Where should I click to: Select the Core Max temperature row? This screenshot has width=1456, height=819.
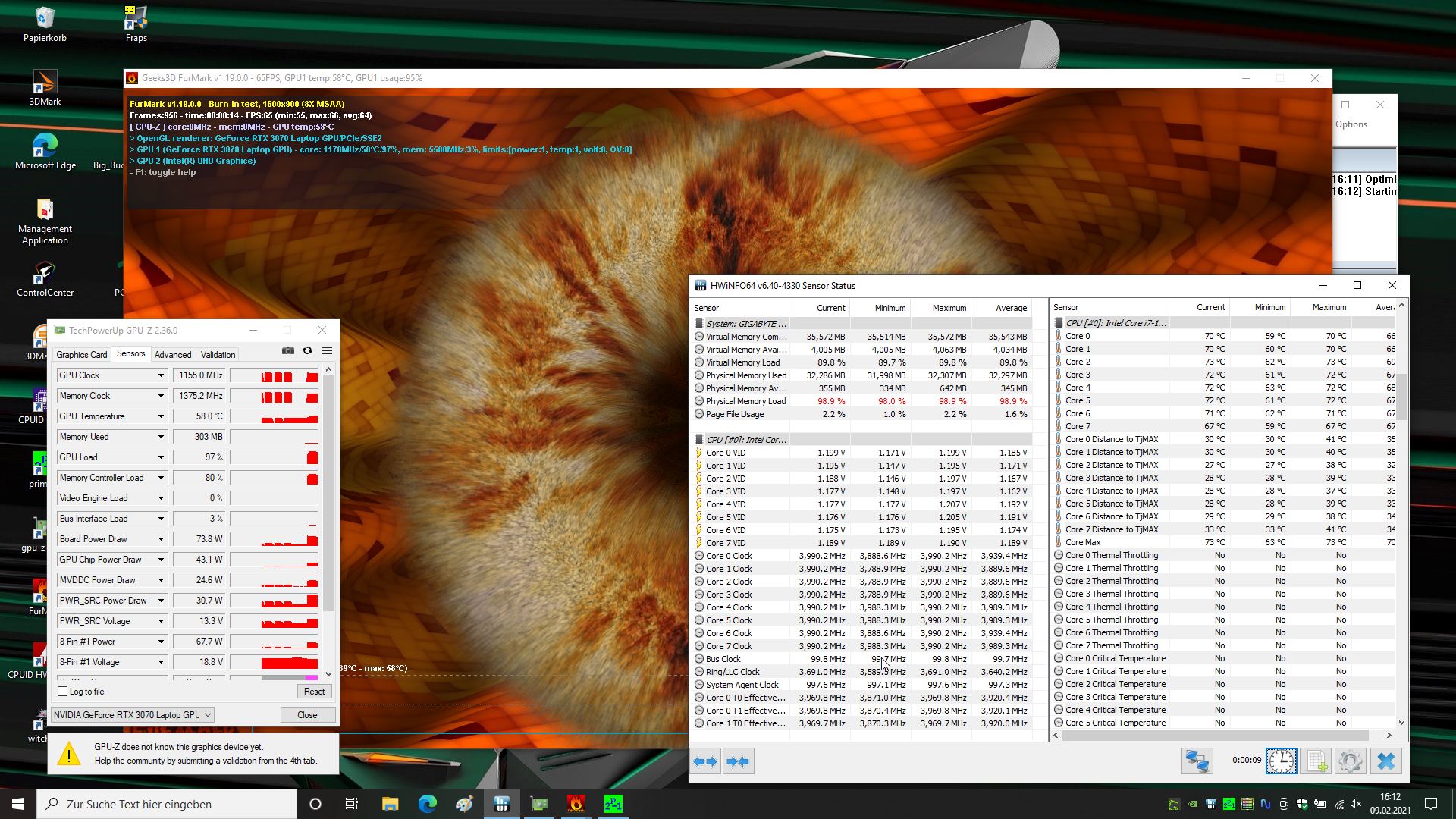point(1224,542)
